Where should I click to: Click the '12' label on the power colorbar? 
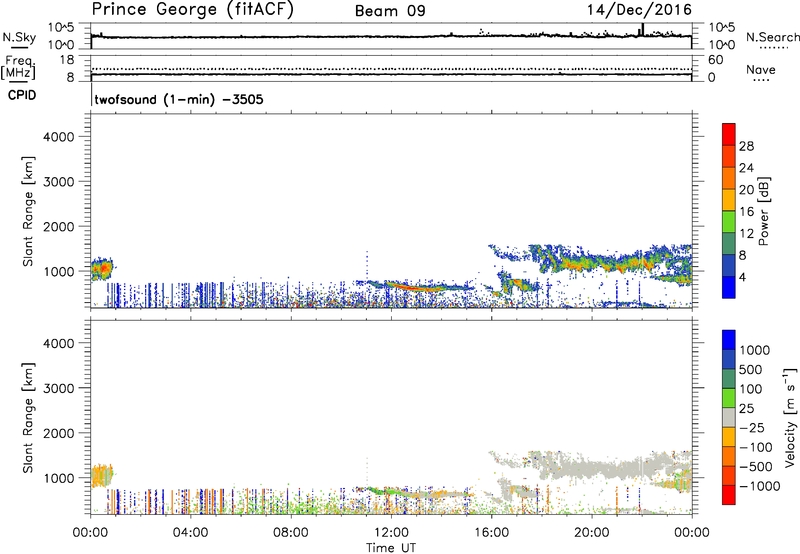(746, 234)
